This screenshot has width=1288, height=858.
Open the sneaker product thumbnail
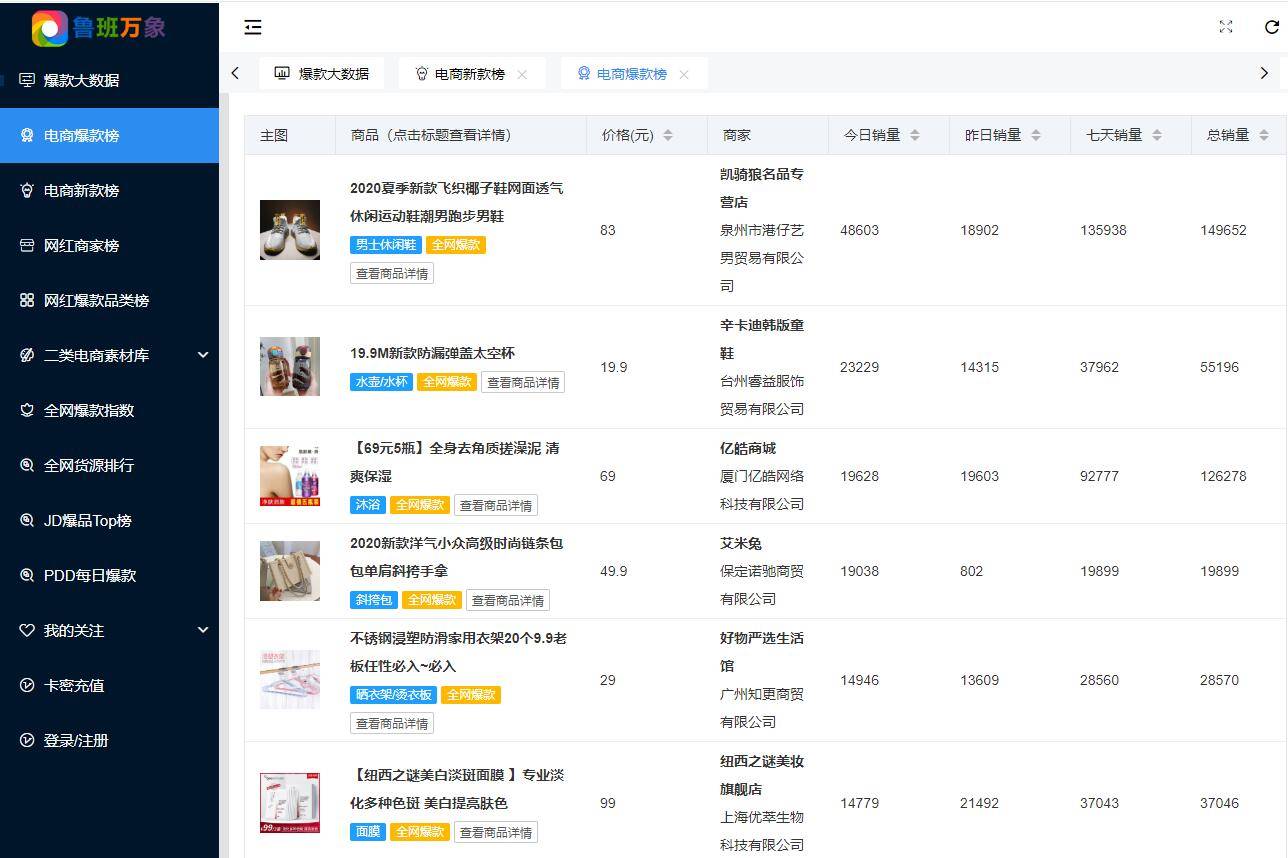[x=290, y=230]
